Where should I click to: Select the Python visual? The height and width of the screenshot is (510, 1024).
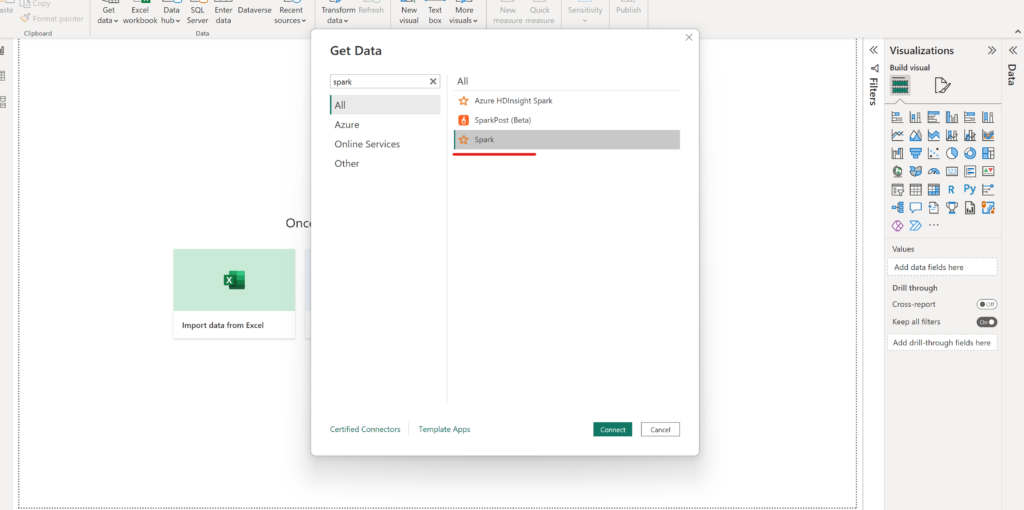970,190
